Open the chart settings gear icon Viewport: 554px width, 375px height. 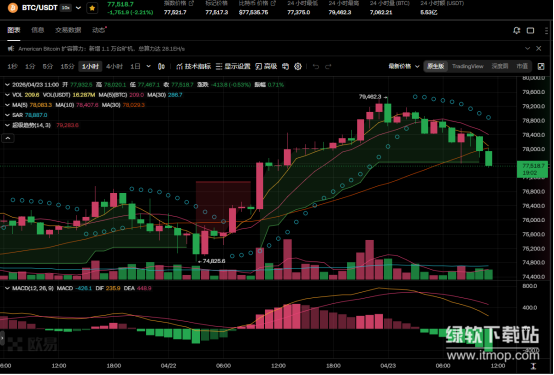pyautogui.click(x=298, y=66)
